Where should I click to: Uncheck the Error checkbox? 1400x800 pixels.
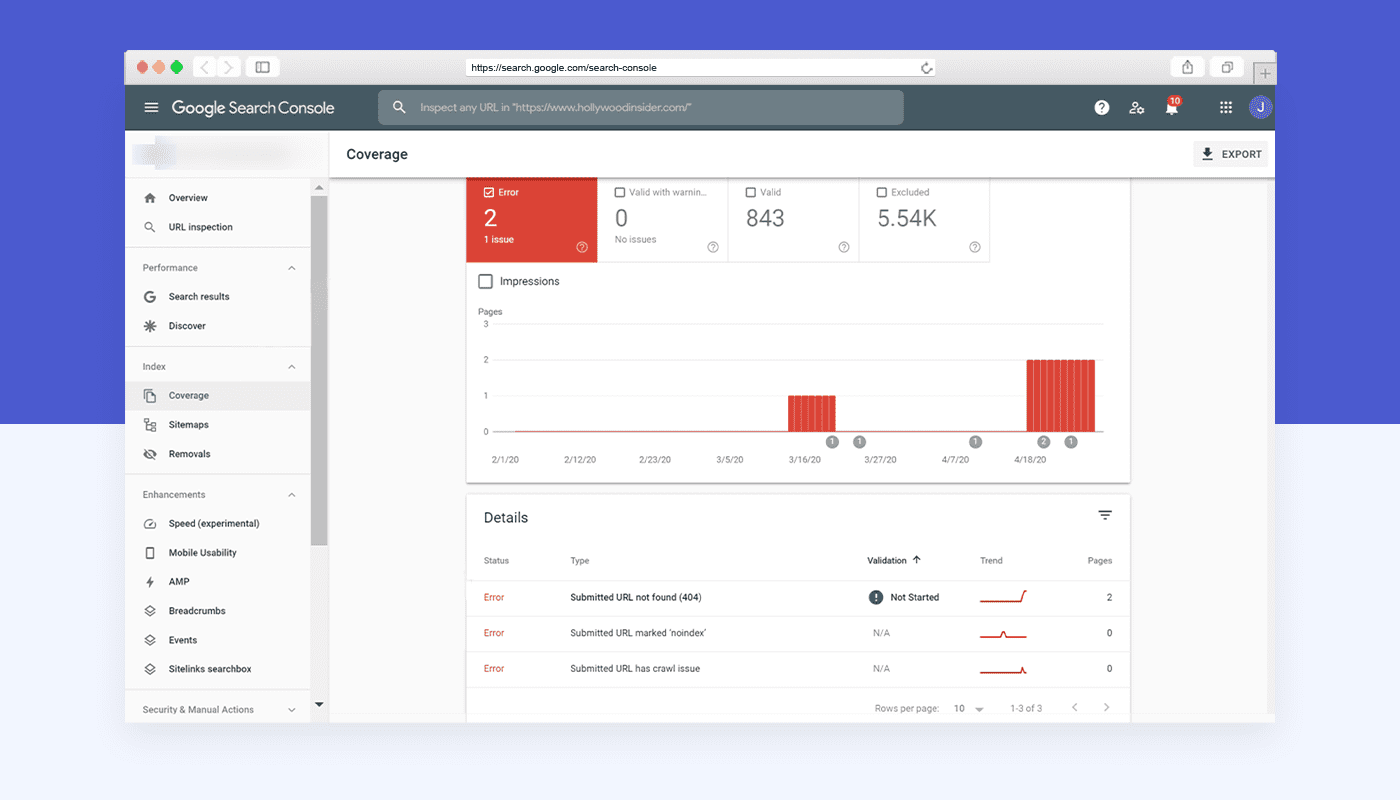point(488,192)
